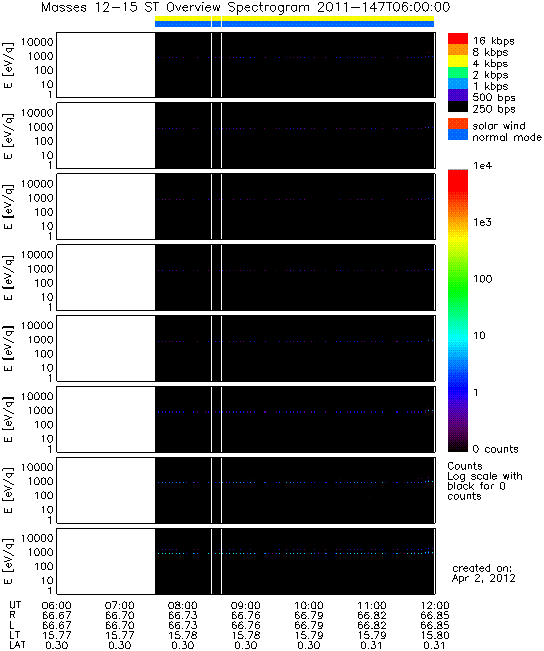Click the yellow telemetry rate bar above plots
Image resolution: width=544 pixels, height=651 pixels.
tap(294, 19)
